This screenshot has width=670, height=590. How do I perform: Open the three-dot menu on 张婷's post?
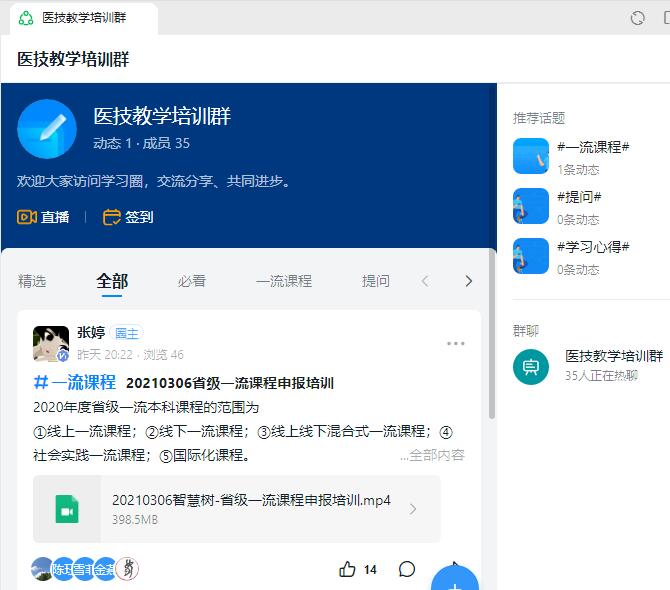coord(456,344)
